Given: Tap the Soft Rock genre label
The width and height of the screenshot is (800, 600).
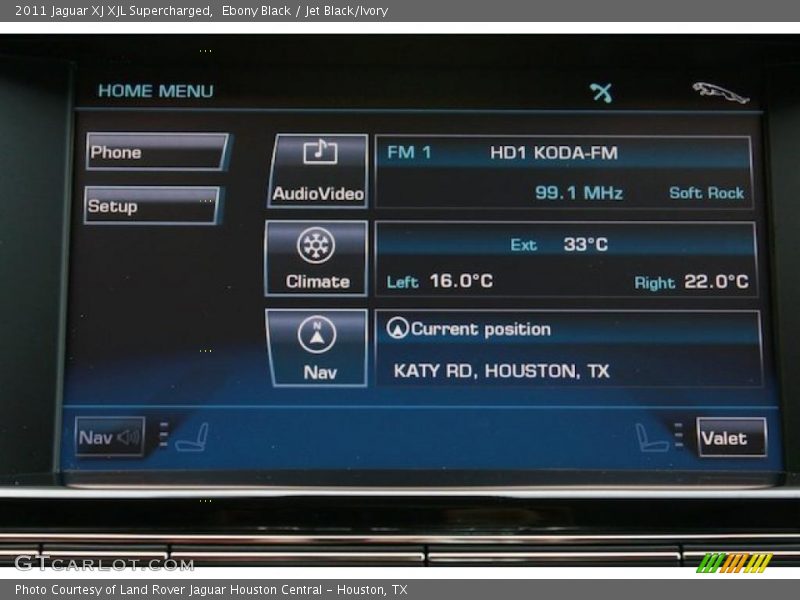Looking at the screenshot, I should [x=706, y=193].
